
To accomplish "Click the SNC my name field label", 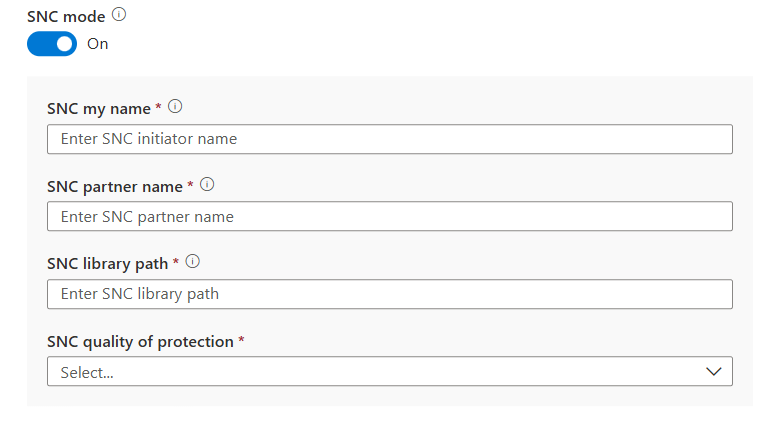I will click(x=98, y=108).
